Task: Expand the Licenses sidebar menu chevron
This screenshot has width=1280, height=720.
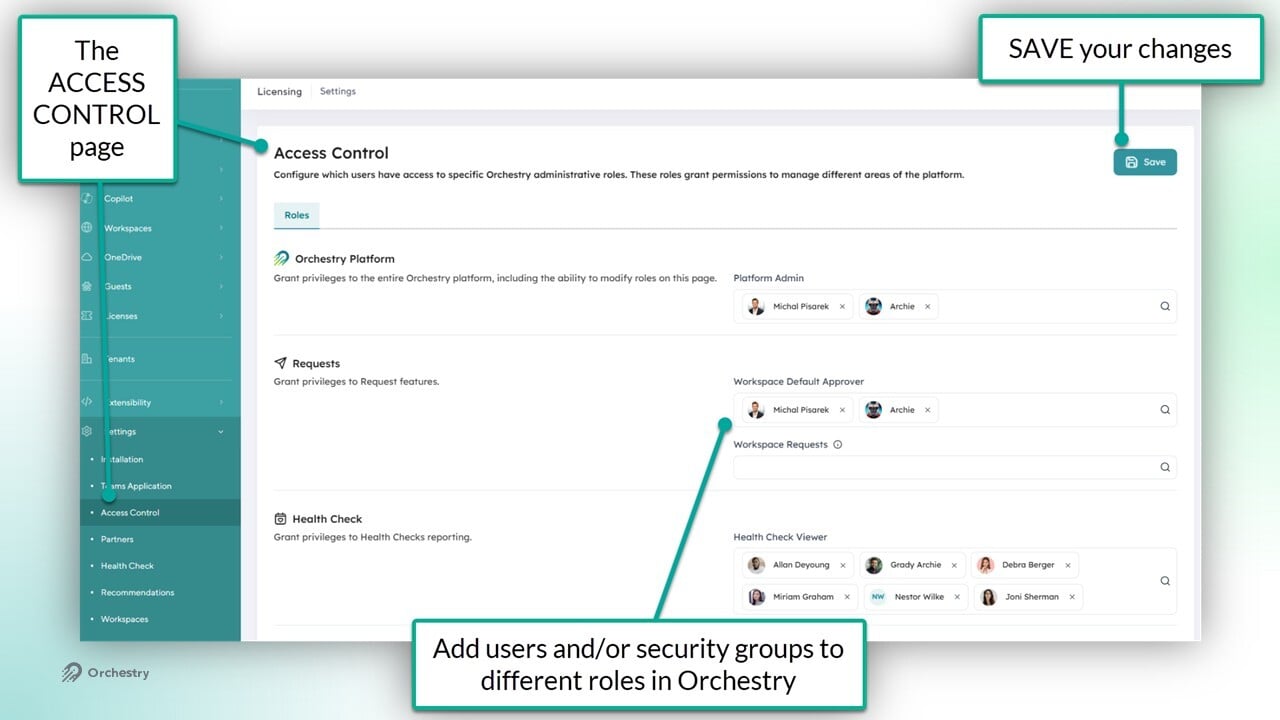Action: (x=221, y=316)
